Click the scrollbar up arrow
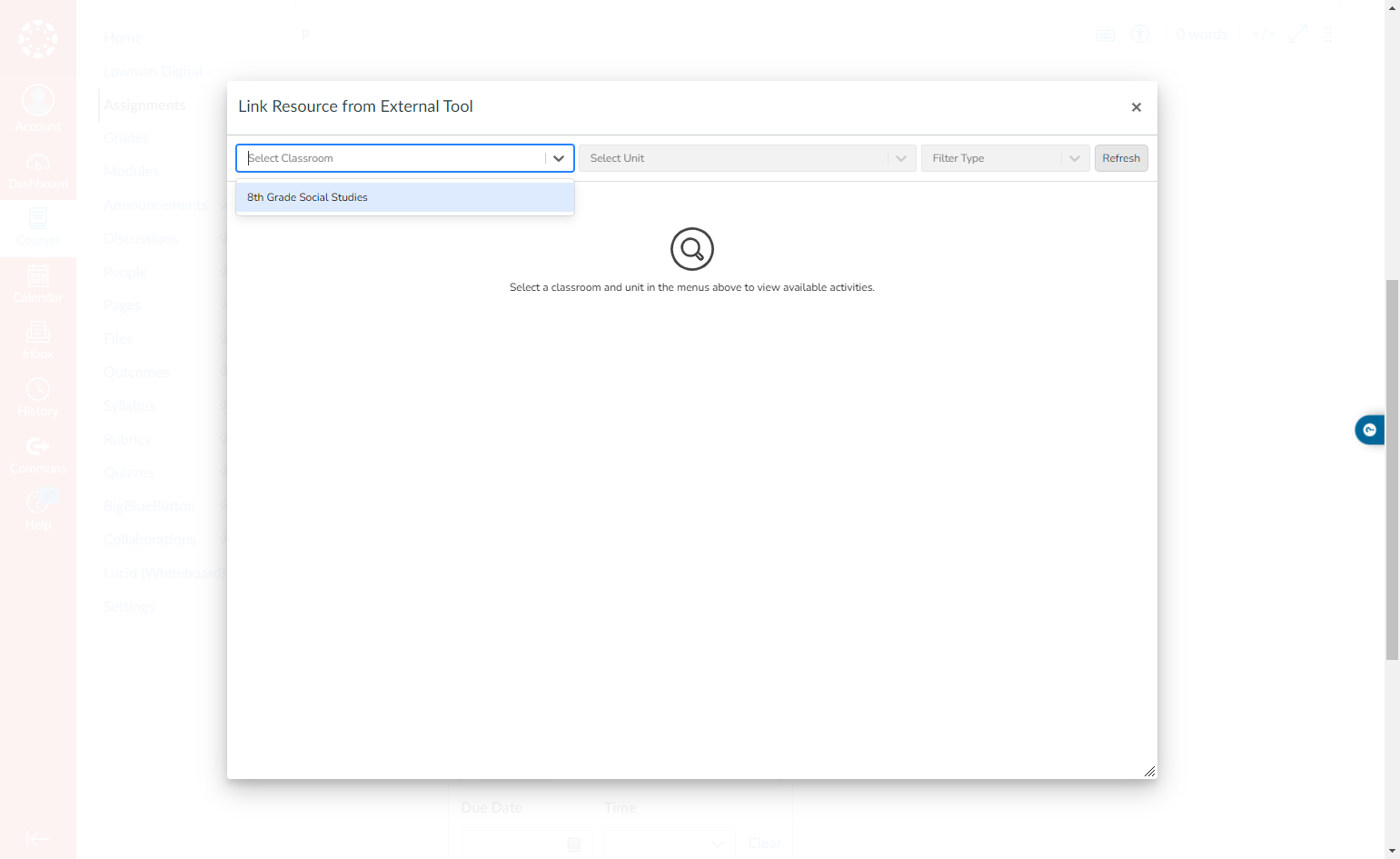The image size is (1400, 859). point(1392,7)
